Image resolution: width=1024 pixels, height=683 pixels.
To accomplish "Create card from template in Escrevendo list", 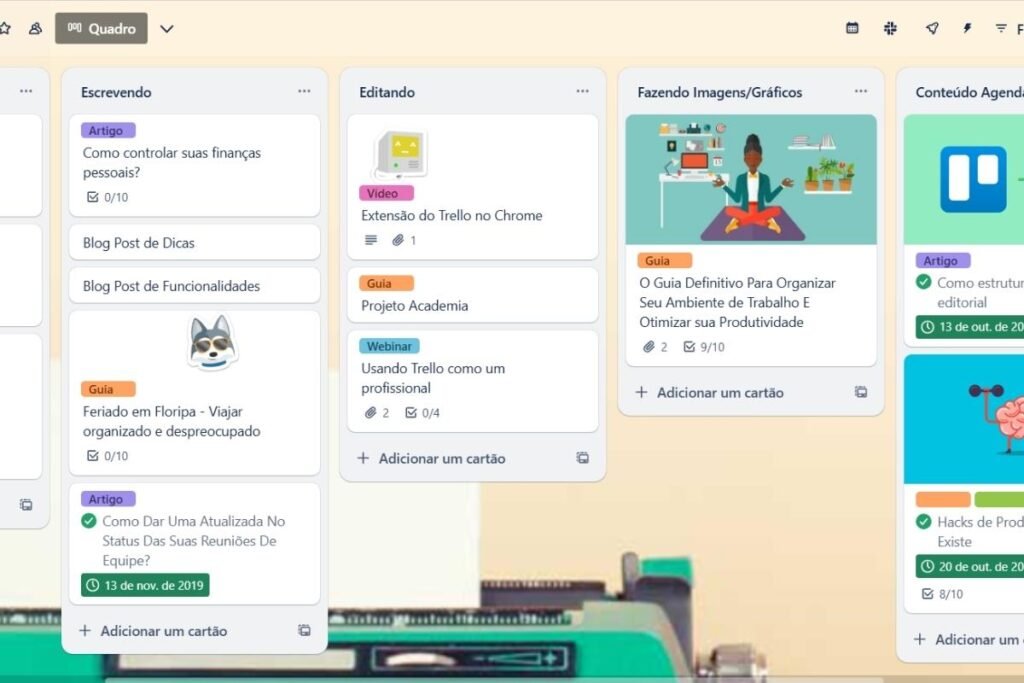I will 304,631.
